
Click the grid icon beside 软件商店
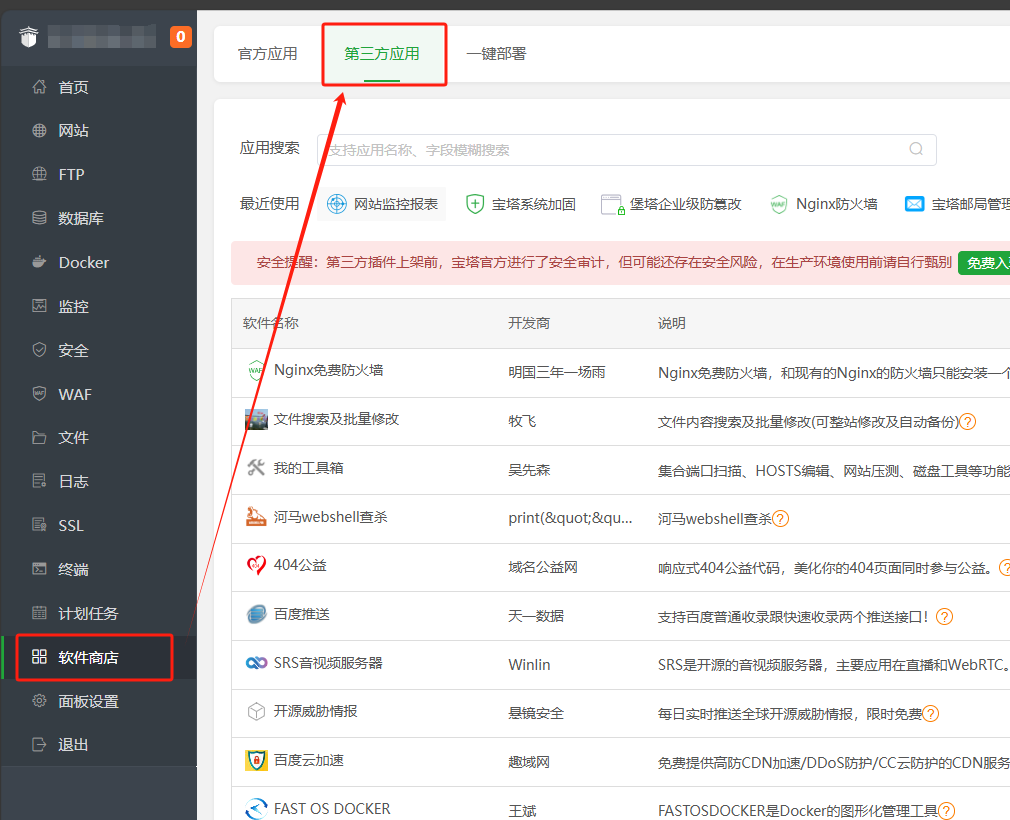(x=39, y=656)
